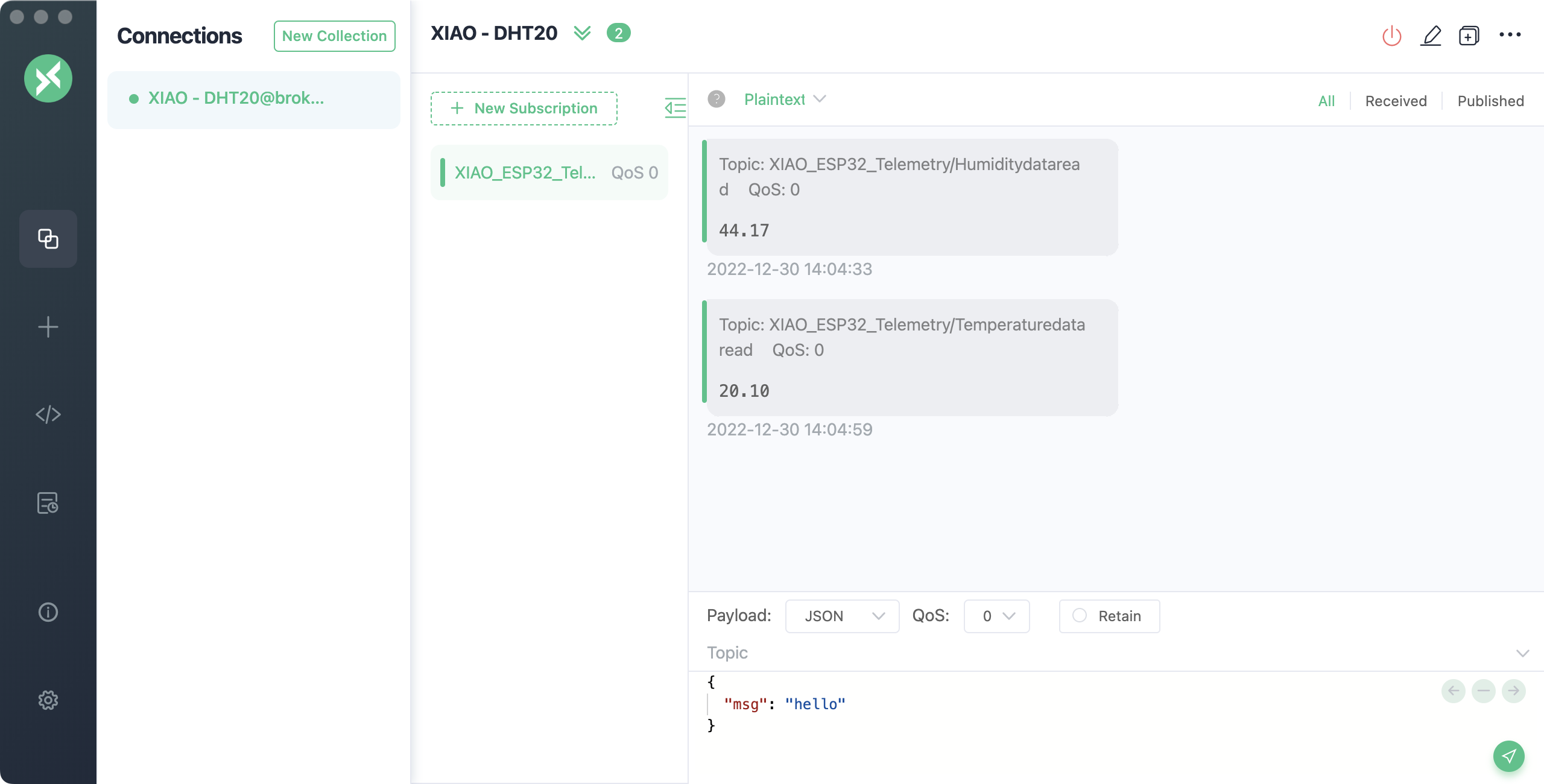Open the three-dots more menu
The height and width of the screenshot is (784, 1544).
1510,35
